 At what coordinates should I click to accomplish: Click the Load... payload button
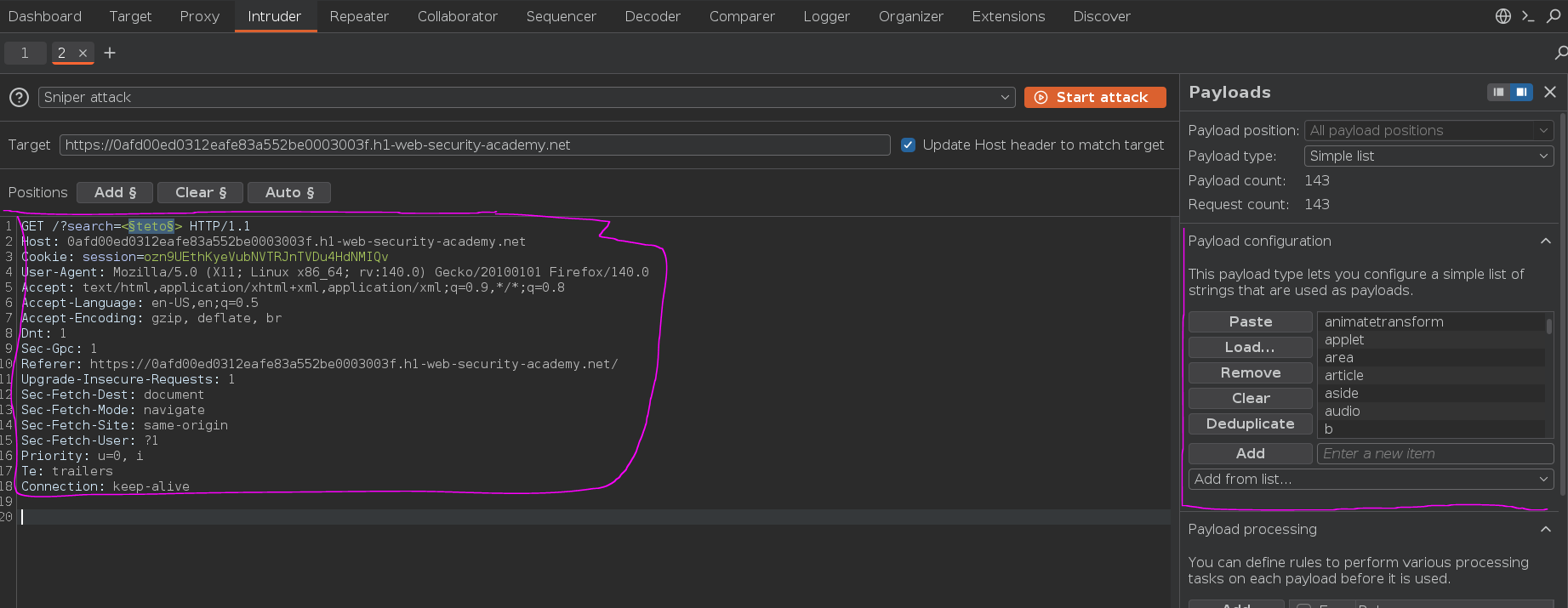pos(1251,347)
